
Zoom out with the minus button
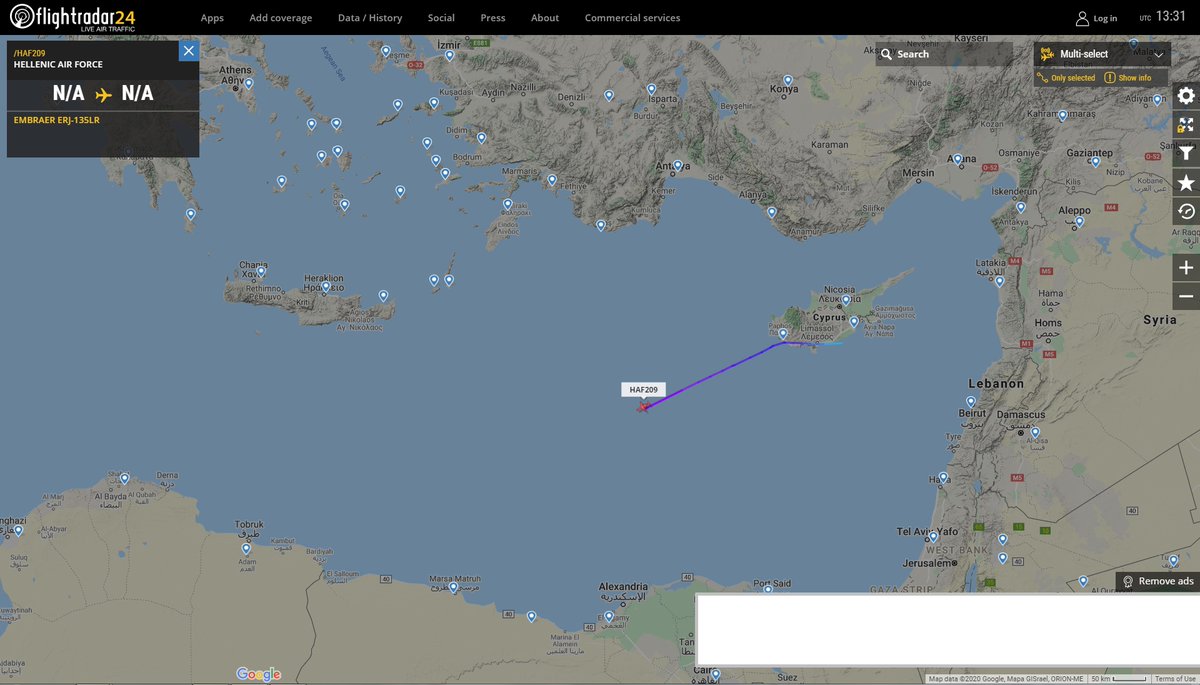(x=1186, y=297)
